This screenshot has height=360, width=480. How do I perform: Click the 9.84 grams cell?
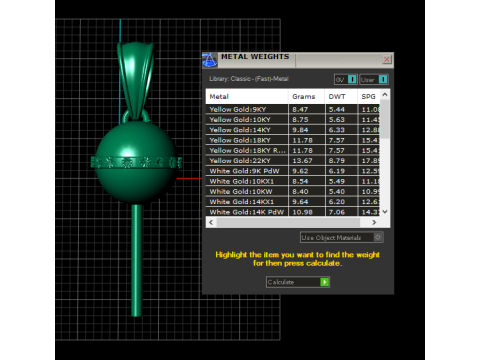click(x=306, y=130)
